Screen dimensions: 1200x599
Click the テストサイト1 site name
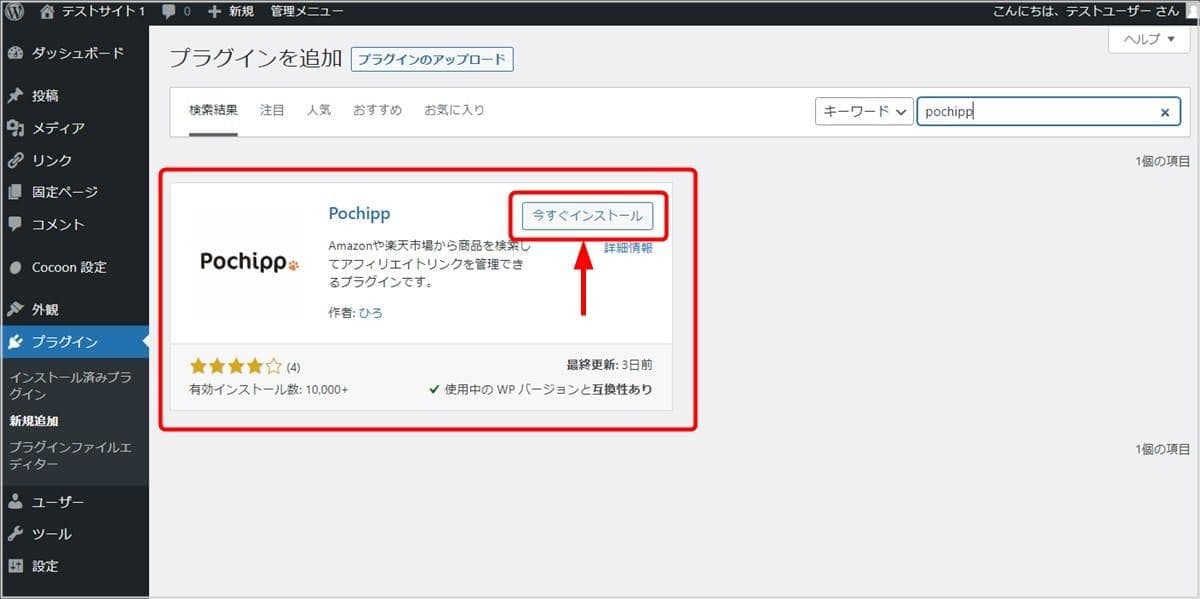click(104, 12)
